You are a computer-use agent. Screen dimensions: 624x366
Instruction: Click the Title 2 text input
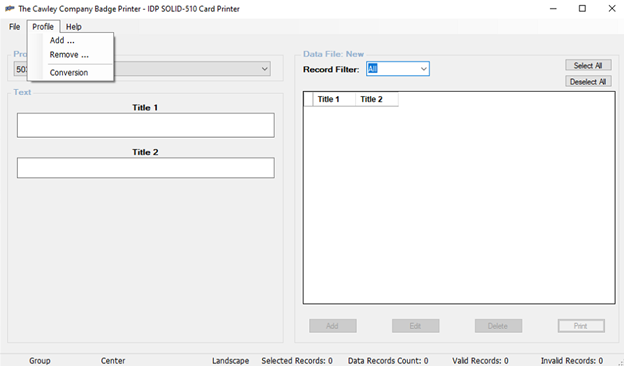pos(146,167)
